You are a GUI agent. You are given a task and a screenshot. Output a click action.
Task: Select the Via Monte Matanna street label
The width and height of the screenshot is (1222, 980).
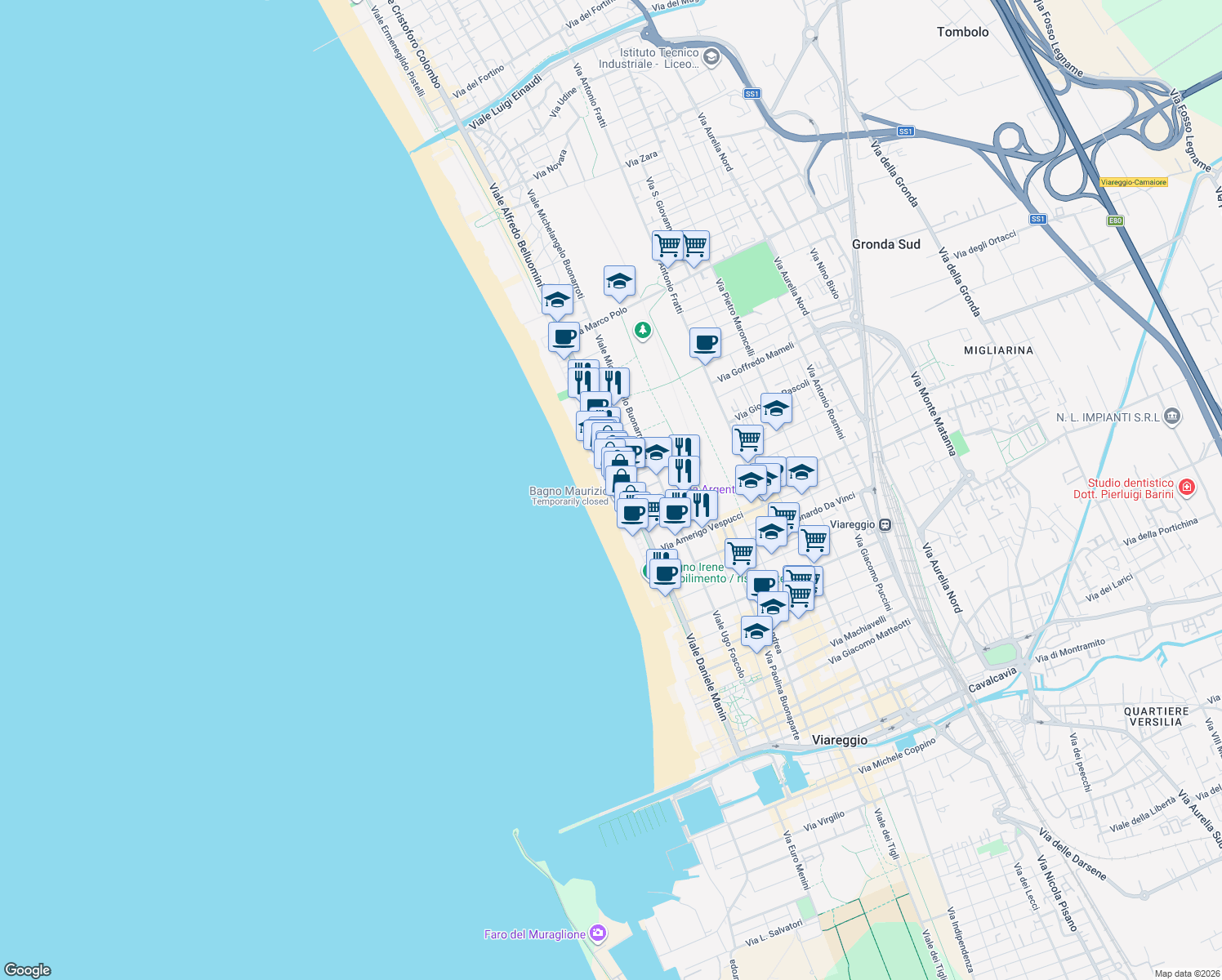[933, 413]
